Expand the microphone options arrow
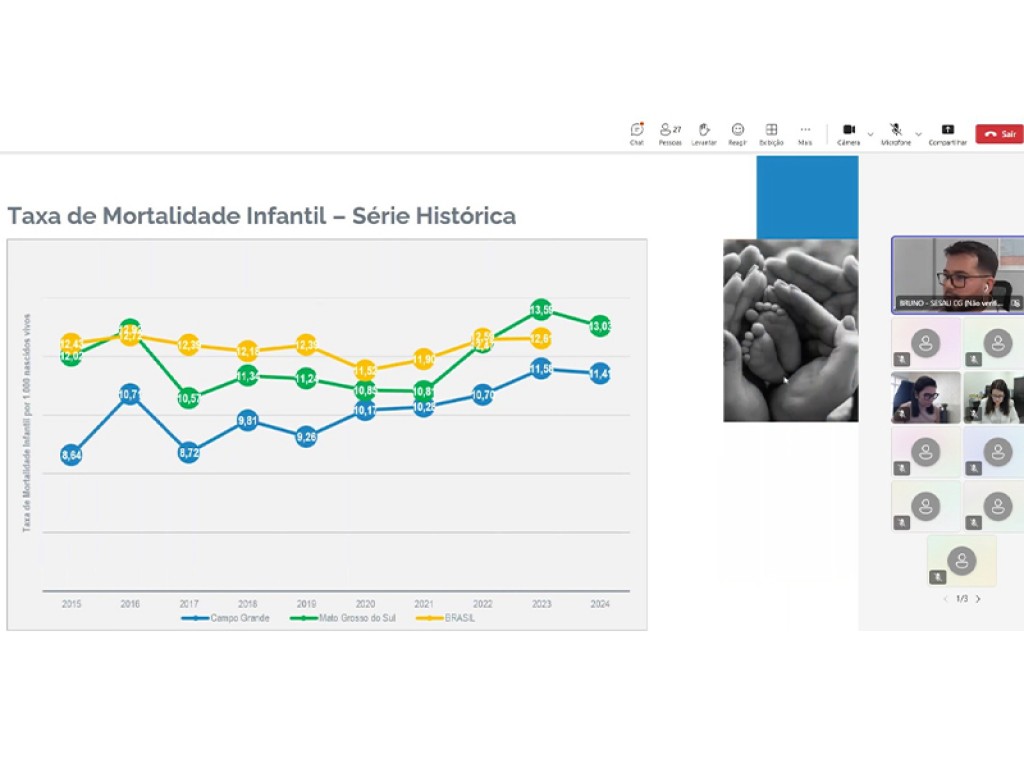The height and width of the screenshot is (768, 1024). point(918,134)
